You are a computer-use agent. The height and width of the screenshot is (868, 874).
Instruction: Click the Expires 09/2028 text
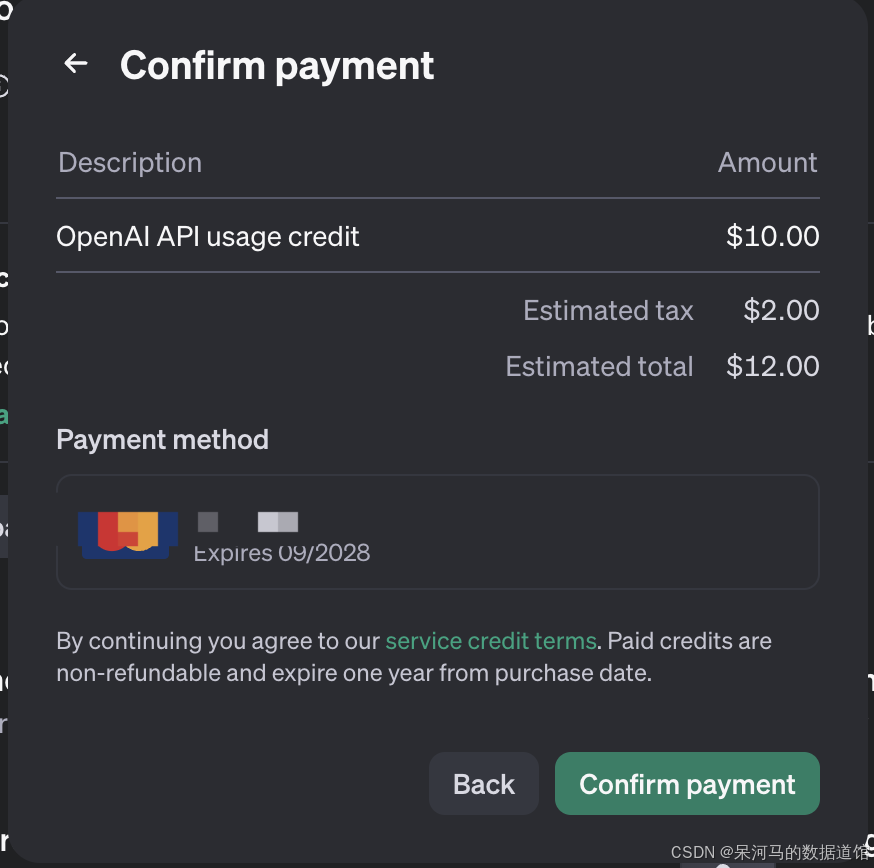281,553
